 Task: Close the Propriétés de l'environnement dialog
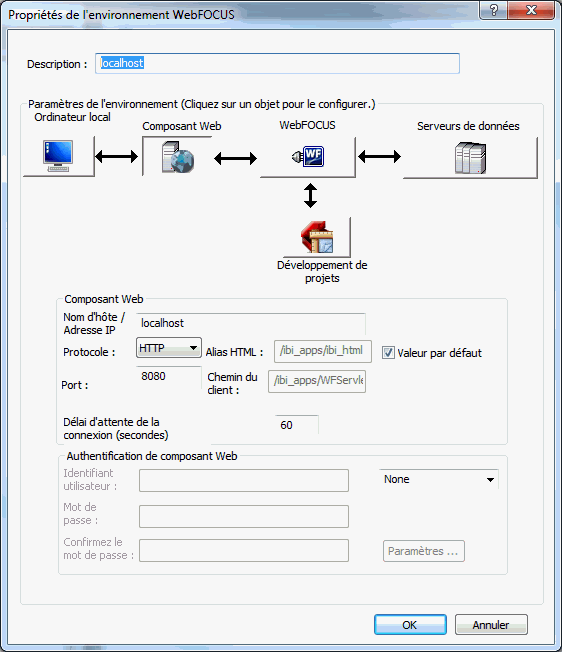click(531, 10)
